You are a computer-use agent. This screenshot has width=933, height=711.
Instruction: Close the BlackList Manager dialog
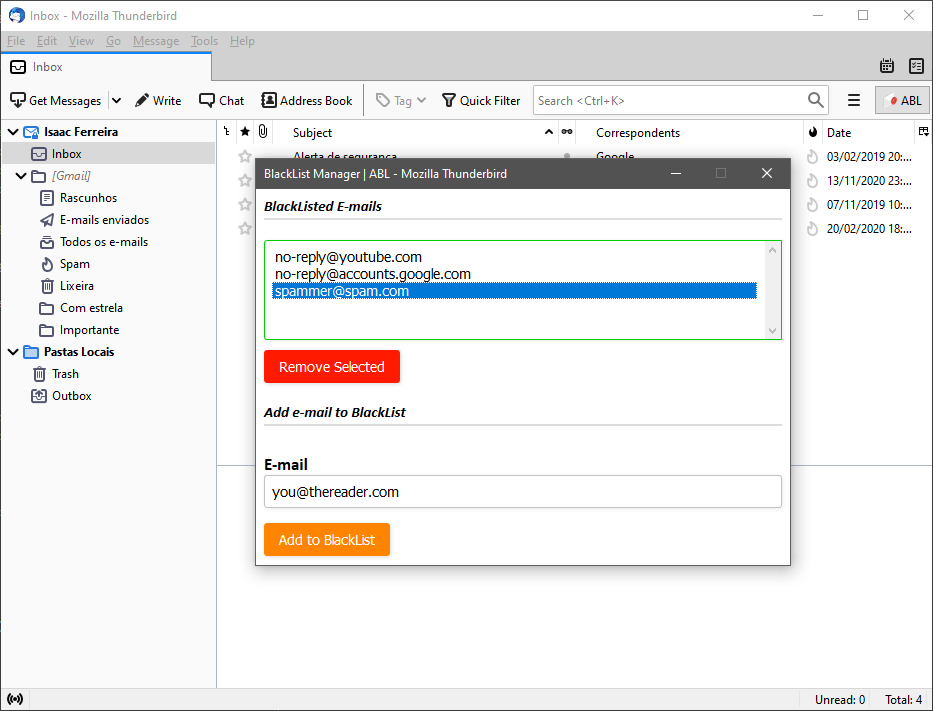(x=766, y=173)
